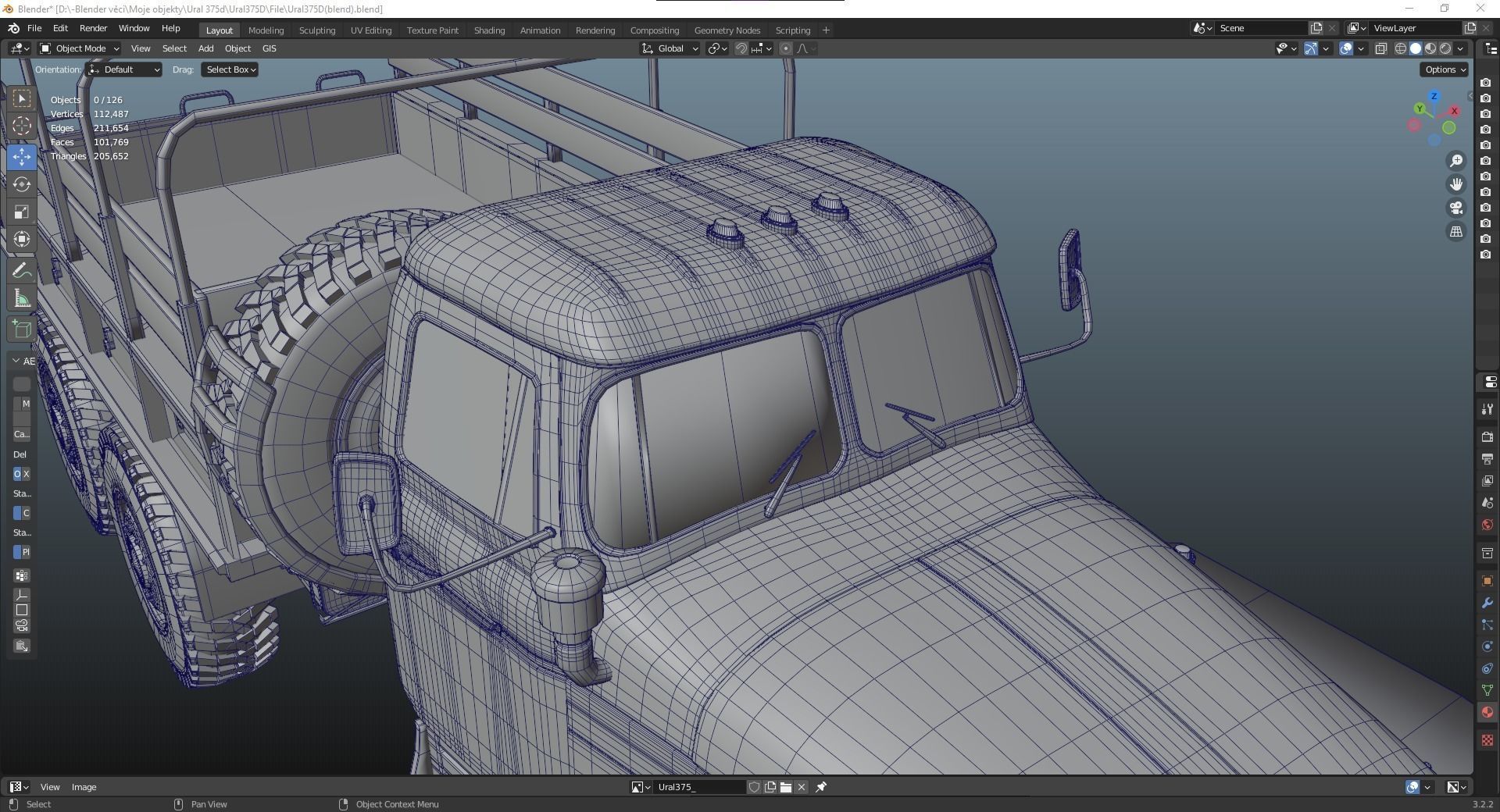Toggle snapping magnet icon
Image resolution: width=1500 pixels, height=812 pixels.
741,48
